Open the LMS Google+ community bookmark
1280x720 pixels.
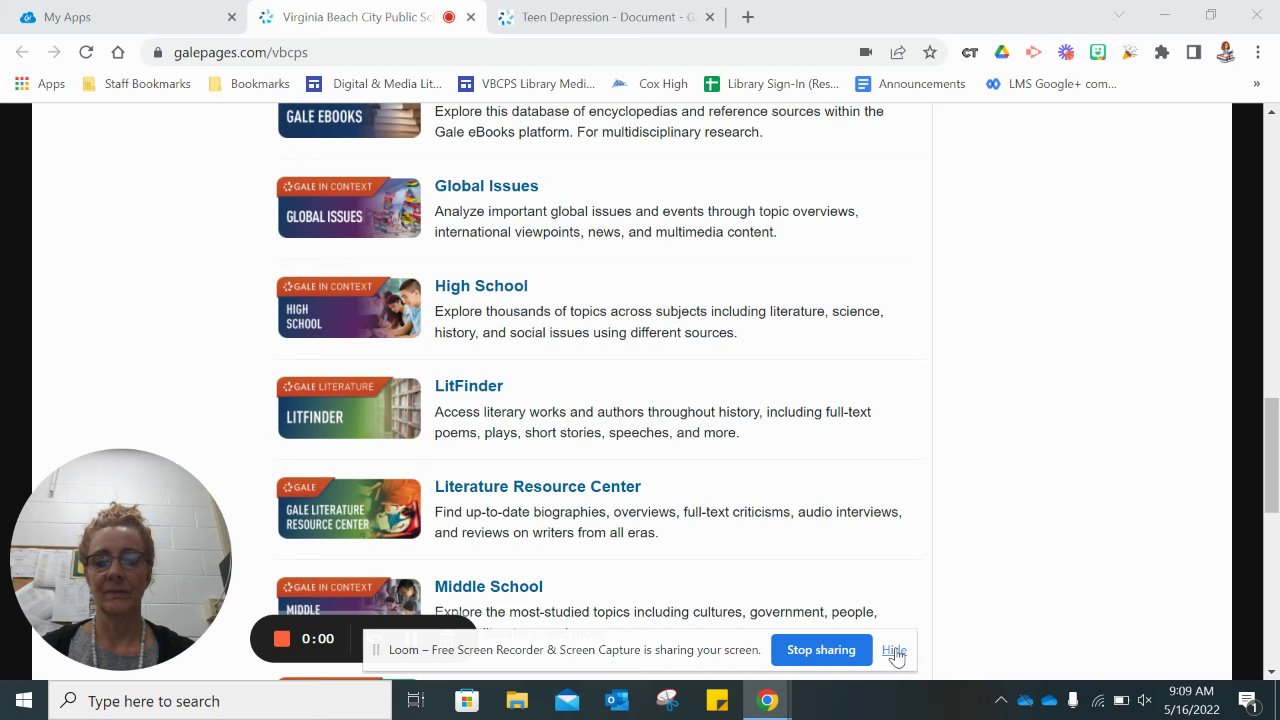[x=1051, y=84]
